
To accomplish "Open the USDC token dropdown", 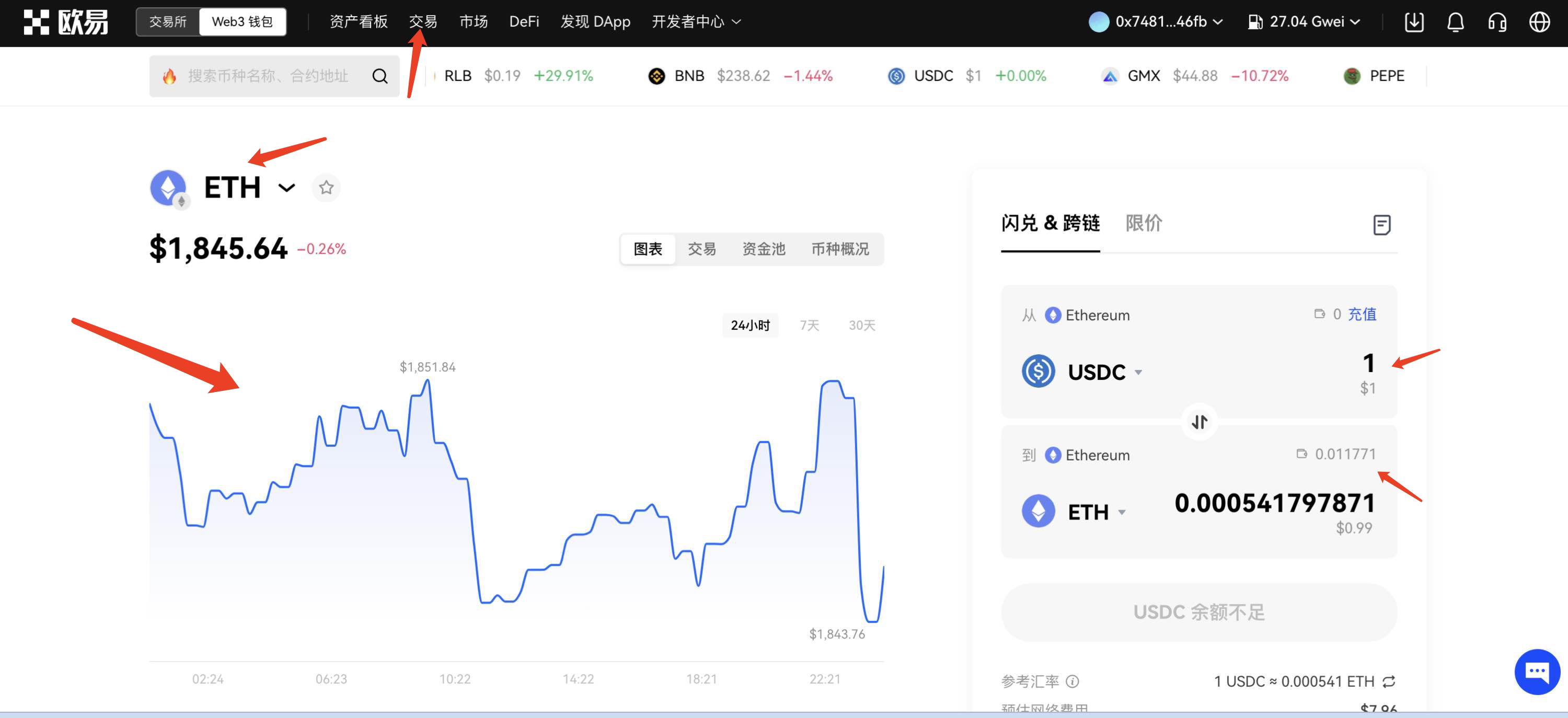I will coord(1104,372).
